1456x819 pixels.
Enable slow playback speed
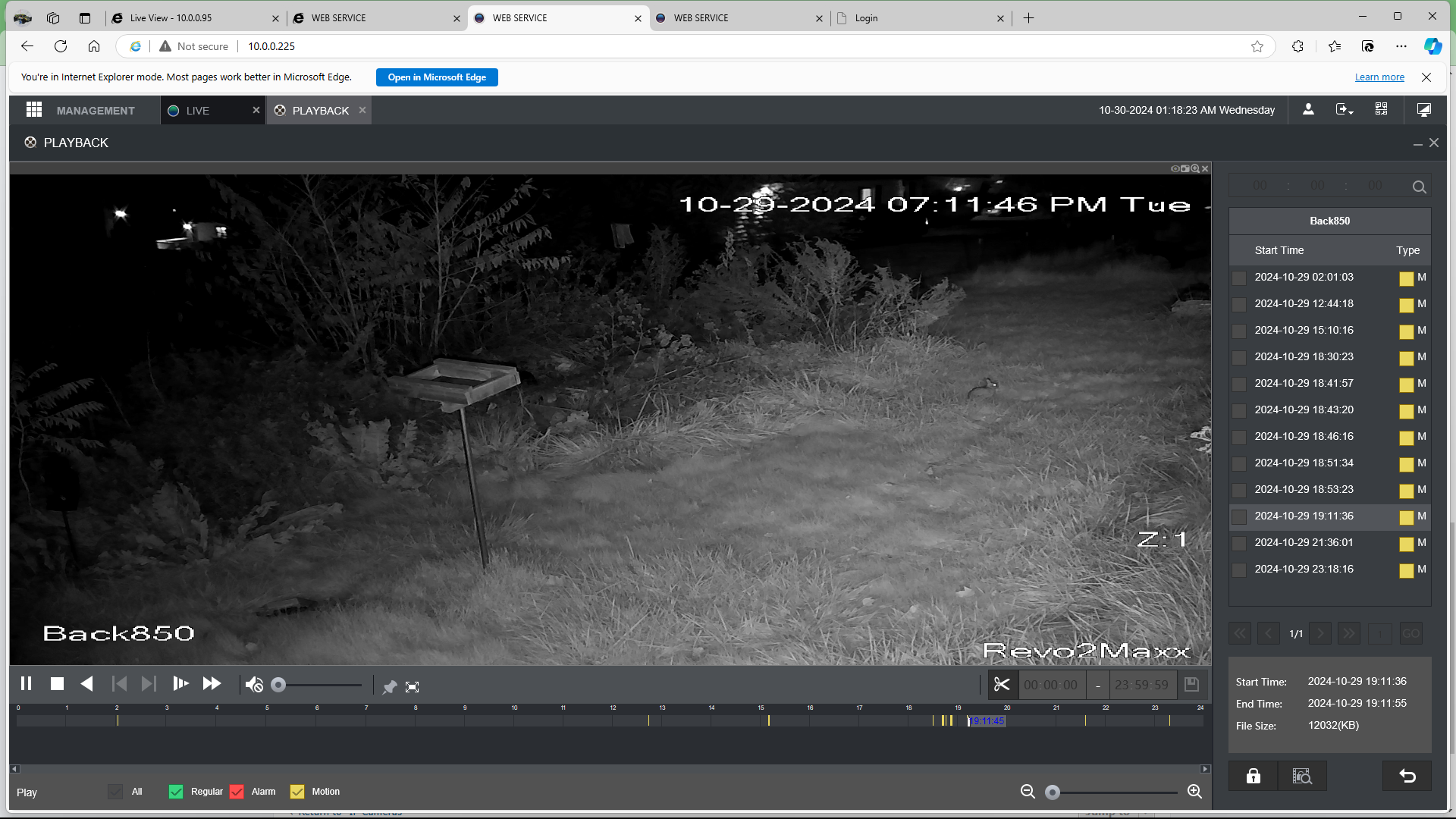(x=180, y=684)
